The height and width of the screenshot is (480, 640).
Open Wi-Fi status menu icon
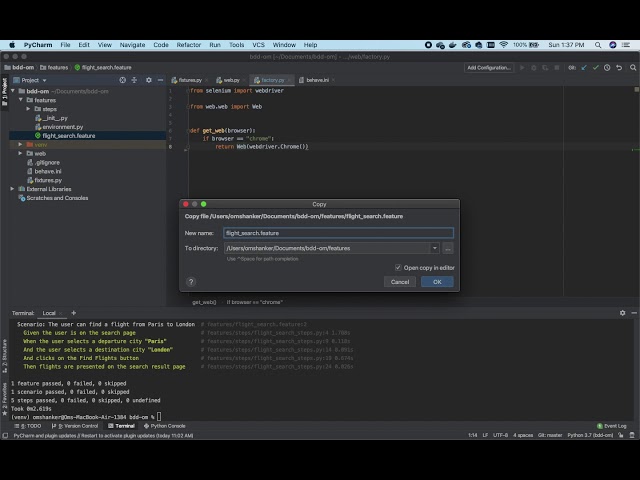(x=504, y=45)
